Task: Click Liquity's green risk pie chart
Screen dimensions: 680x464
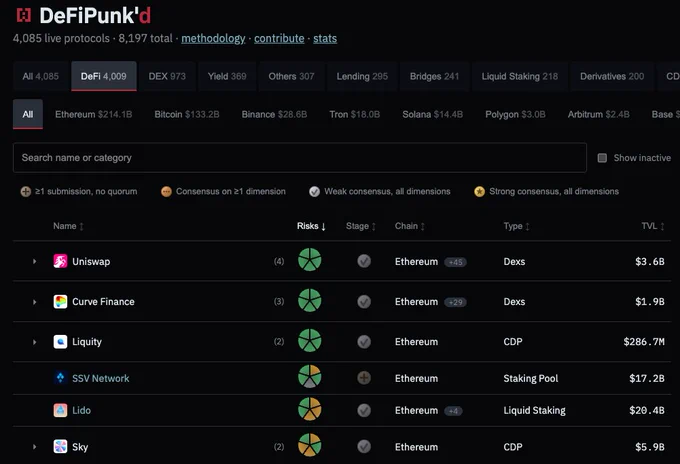Action: coord(310,340)
